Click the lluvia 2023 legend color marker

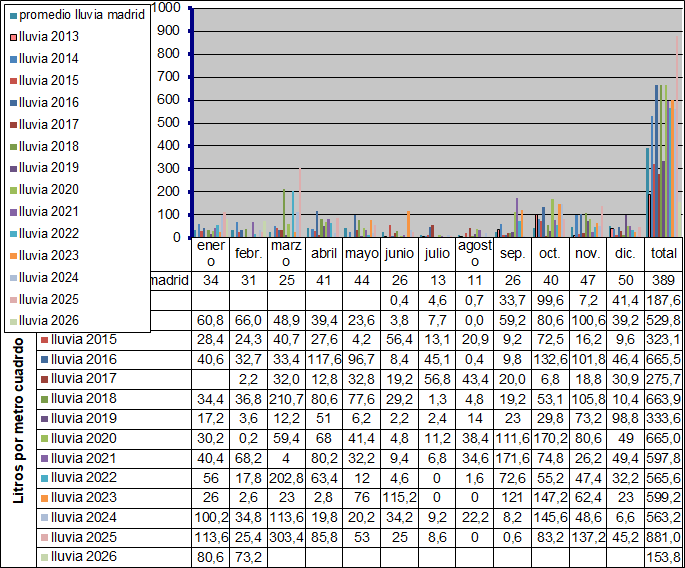(x=12, y=256)
